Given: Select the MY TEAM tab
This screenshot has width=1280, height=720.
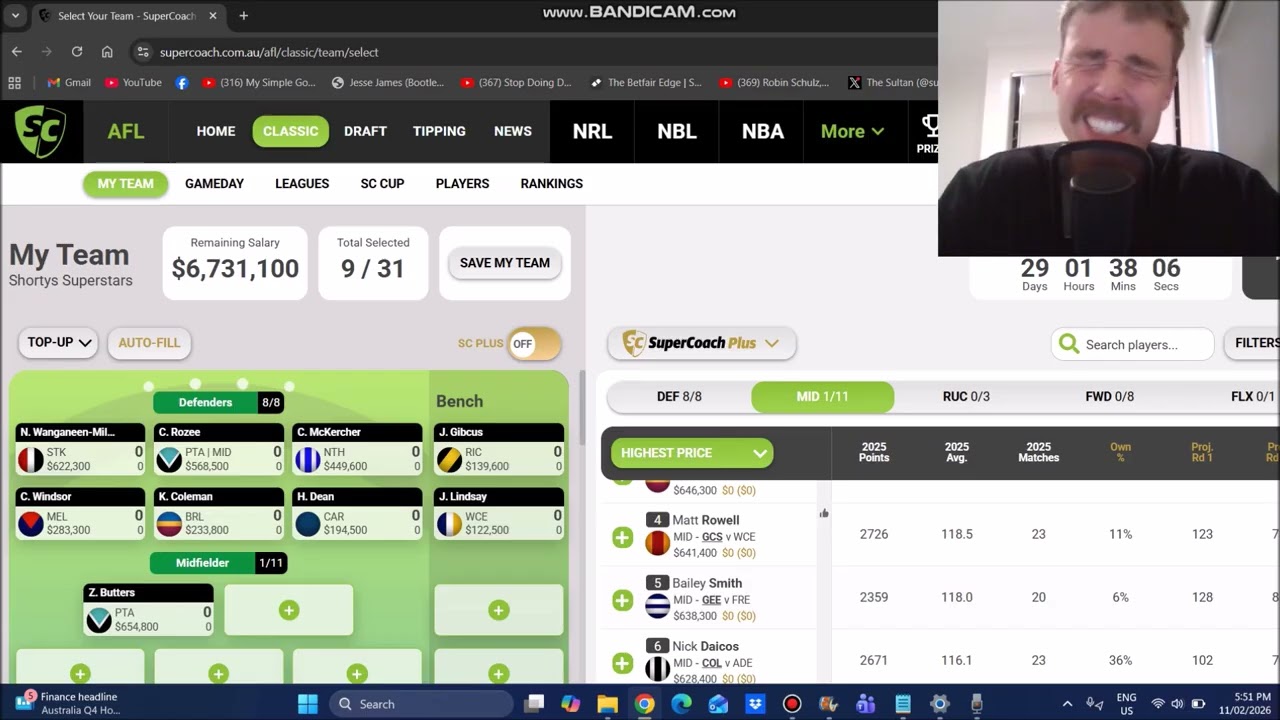Looking at the screenshot, I should point(125,184).
